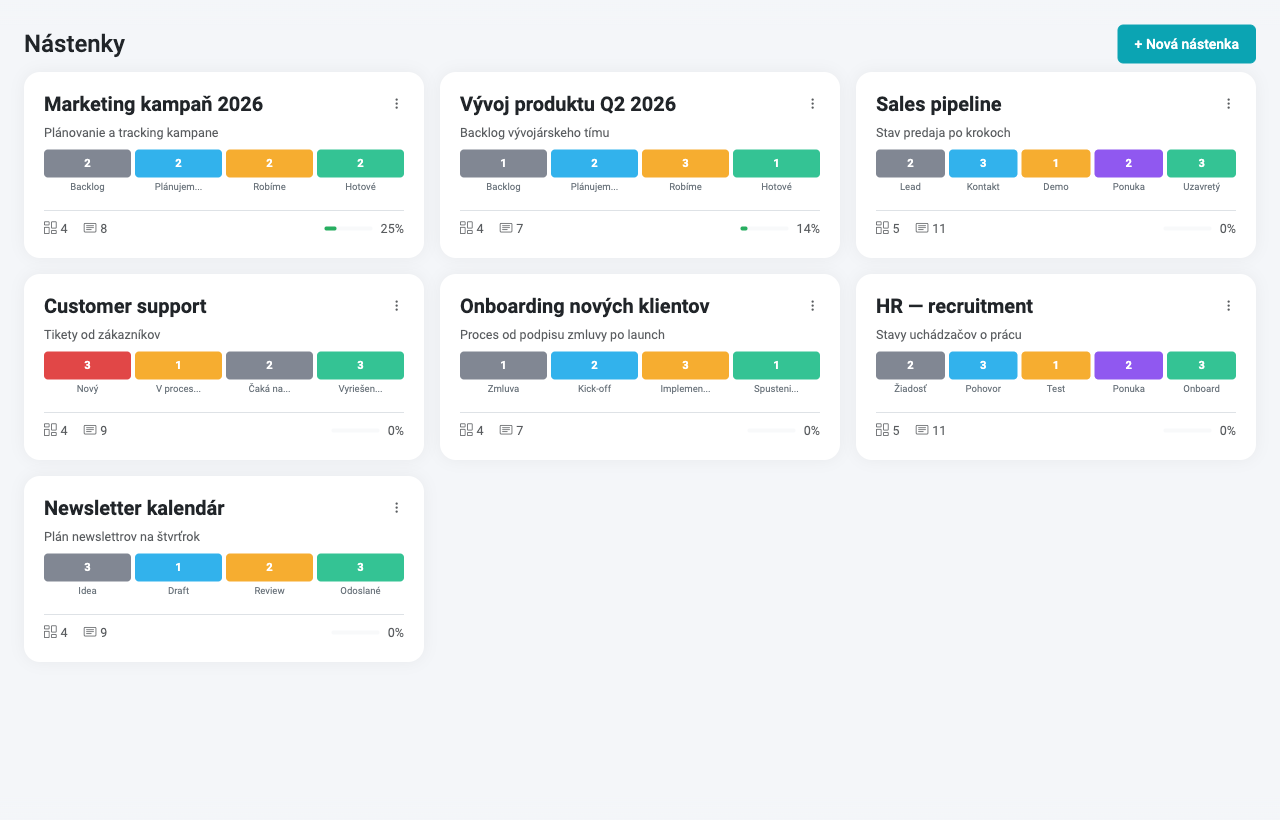Screen dimensions: 1280x820
Task: Open the Marketing kampaň 2026 card options menu
Action: pyautogui.click(x=396, y=104)
